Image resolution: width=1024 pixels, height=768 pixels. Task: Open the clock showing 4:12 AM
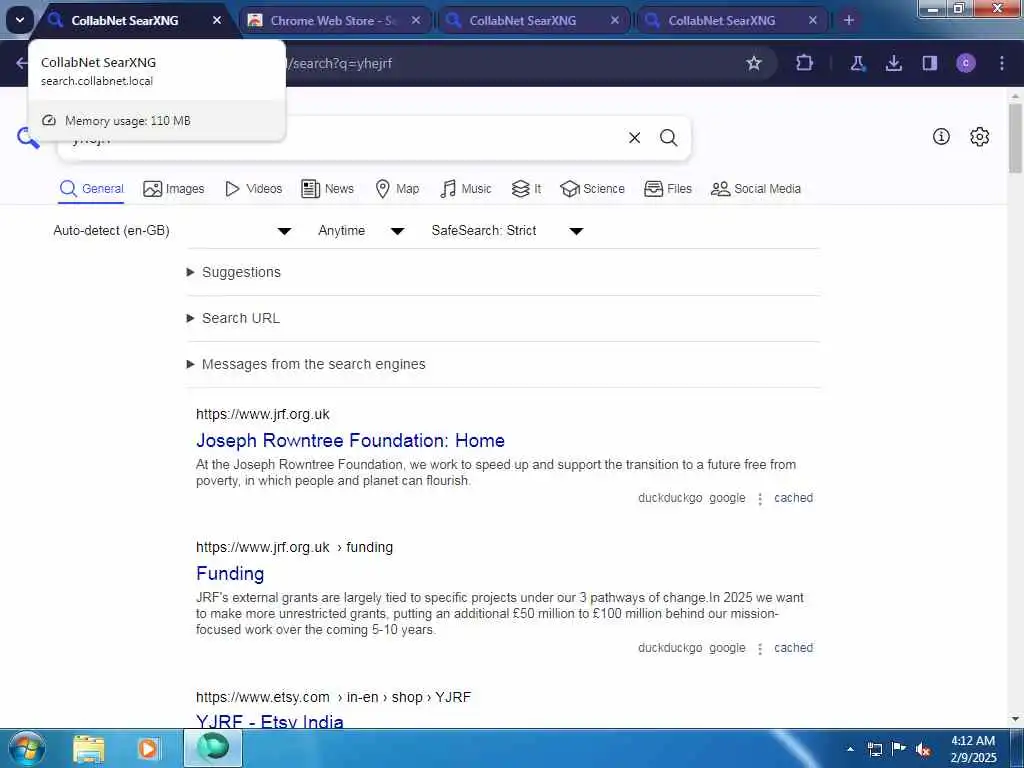pyautogui.click(x=973, y=749)
